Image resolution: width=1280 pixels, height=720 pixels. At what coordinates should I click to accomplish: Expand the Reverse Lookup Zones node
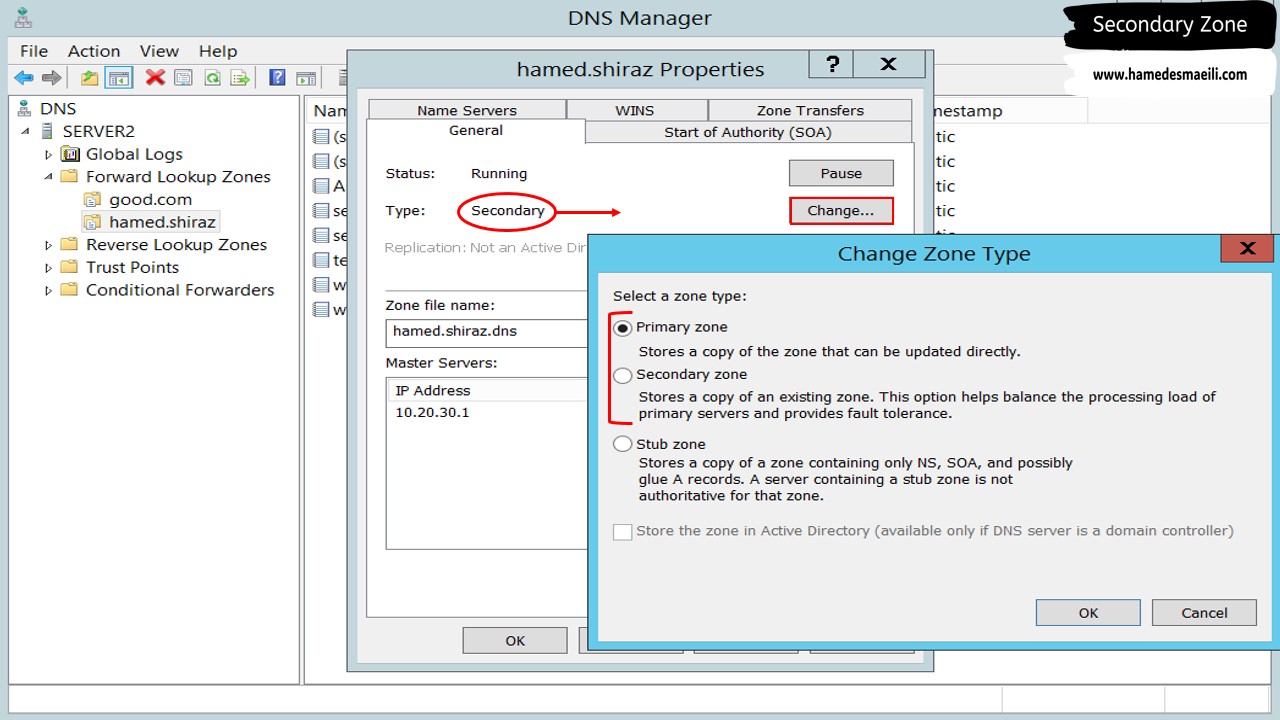click(48, 244)
